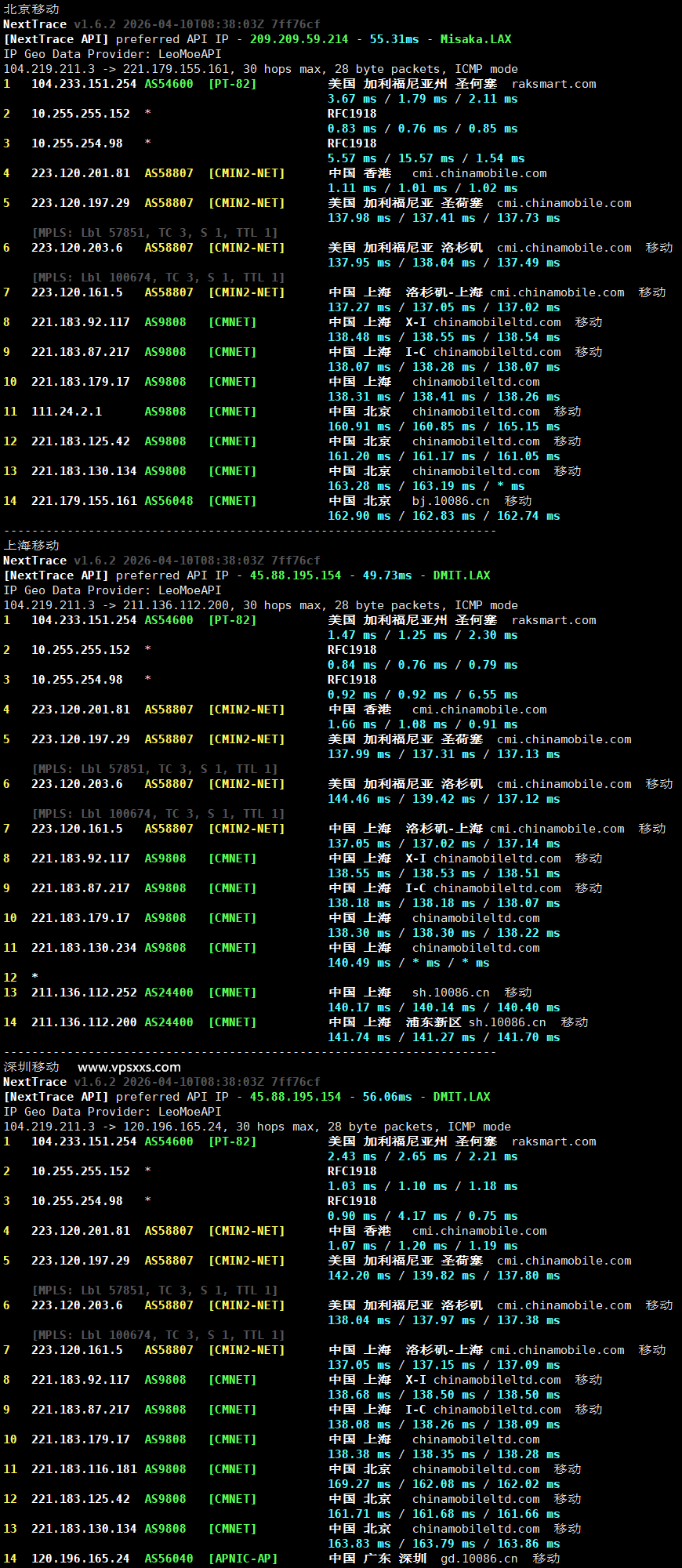Click the 上海移动 section heading
This screenshot has width=682, height=1568.
click(x=31, y=545)
